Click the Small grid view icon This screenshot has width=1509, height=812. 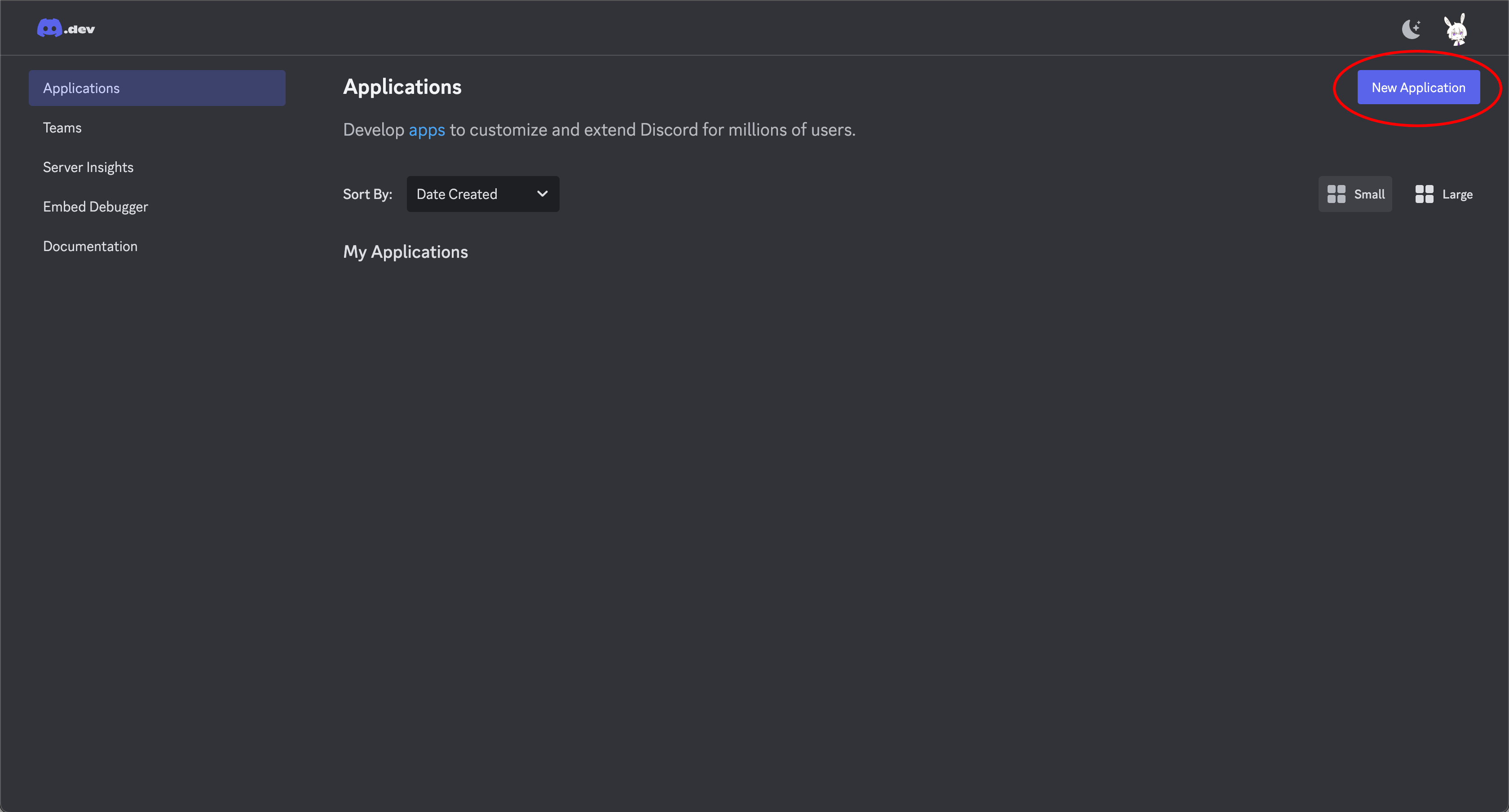point(1337,194)
